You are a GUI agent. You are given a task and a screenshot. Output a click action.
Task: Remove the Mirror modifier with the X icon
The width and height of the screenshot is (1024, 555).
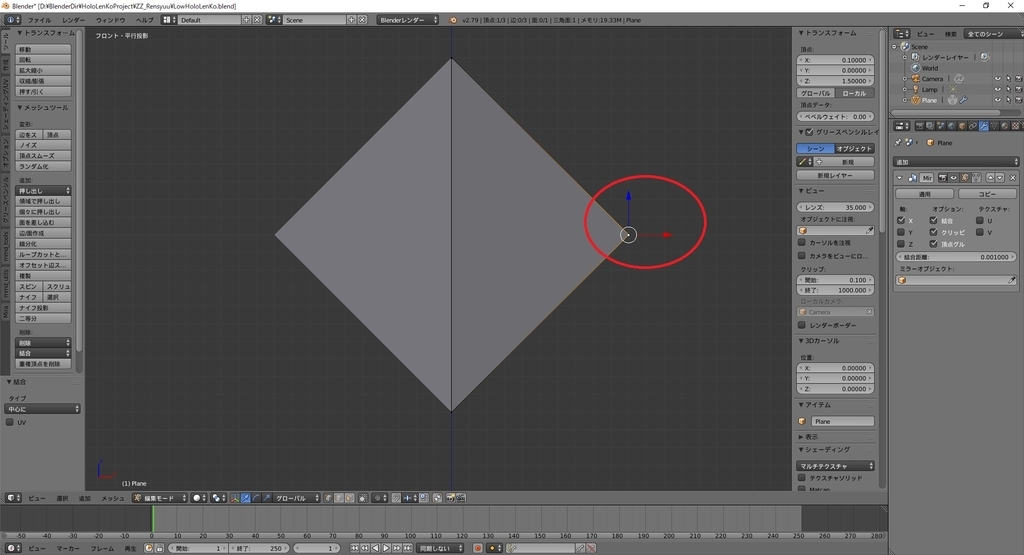coord(1013,178)
